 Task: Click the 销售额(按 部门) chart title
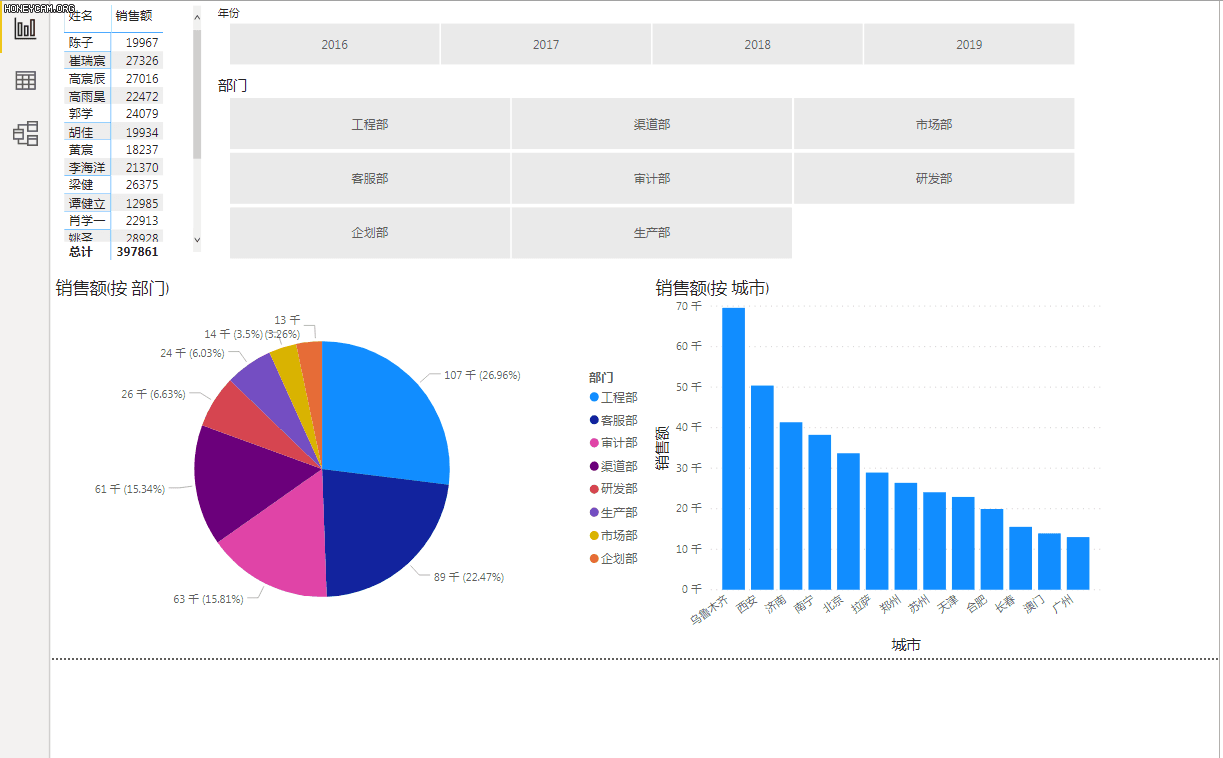pyautogui.click(x=112, y=289)
